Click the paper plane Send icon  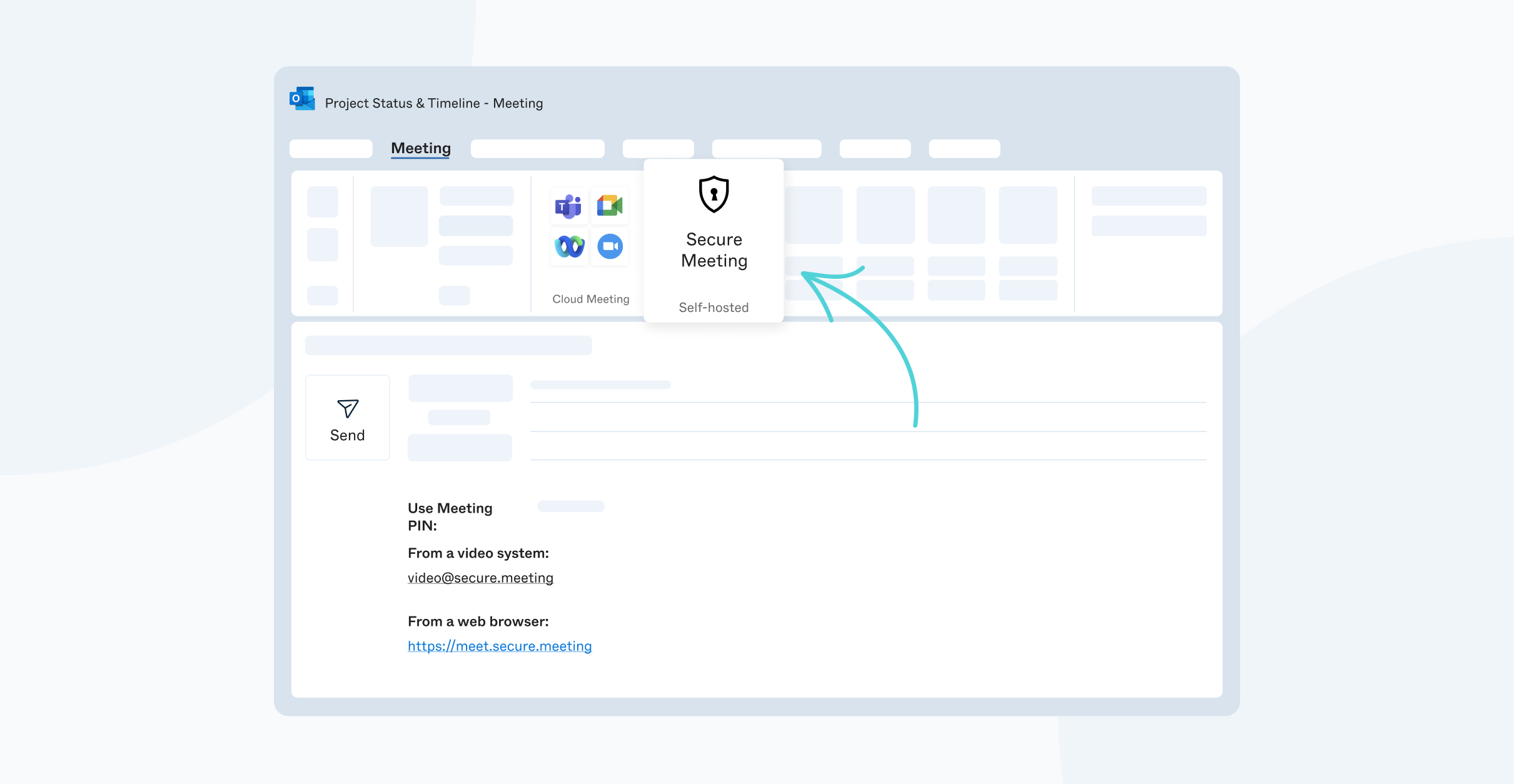(x=348, y=408)
